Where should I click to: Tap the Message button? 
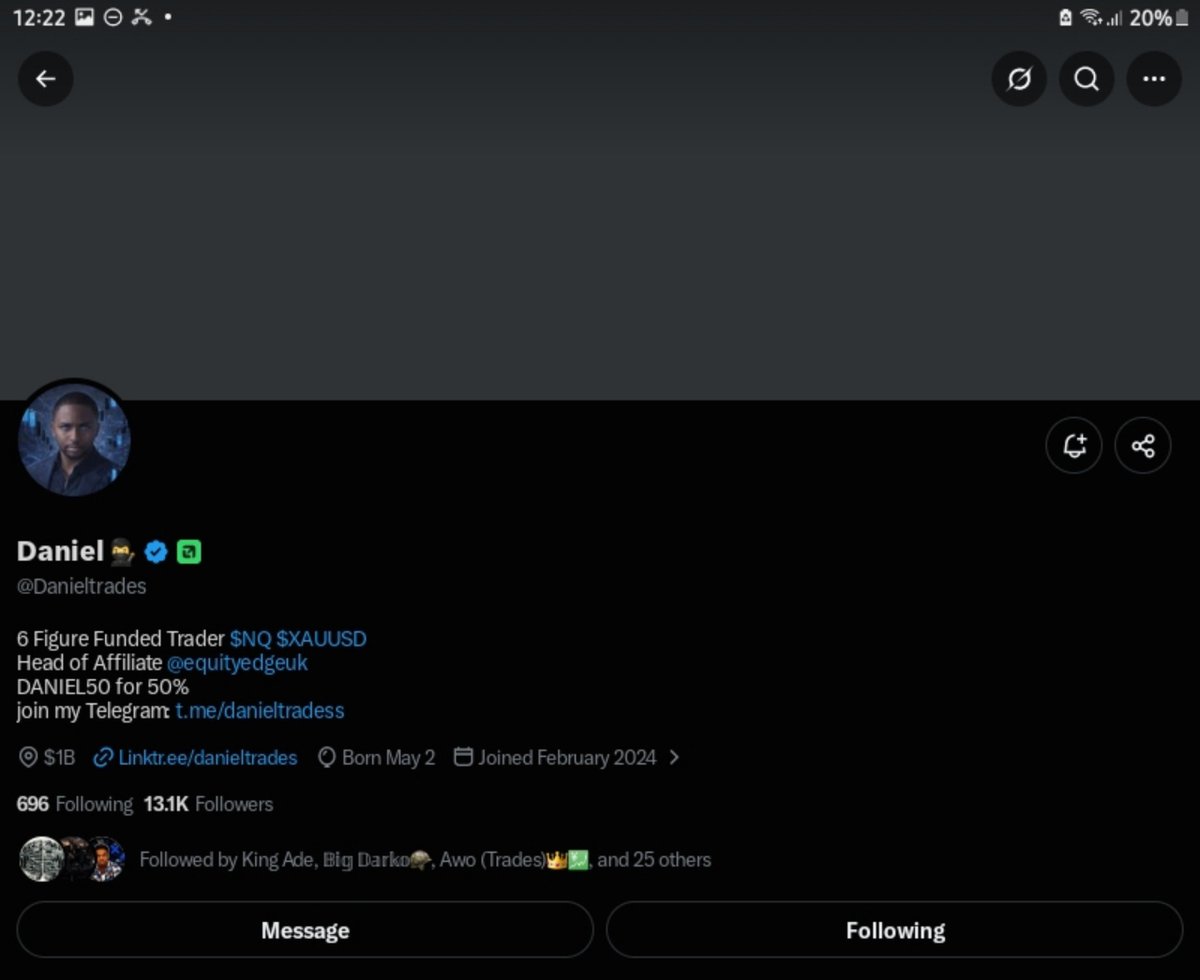click(x=305, y=930)
